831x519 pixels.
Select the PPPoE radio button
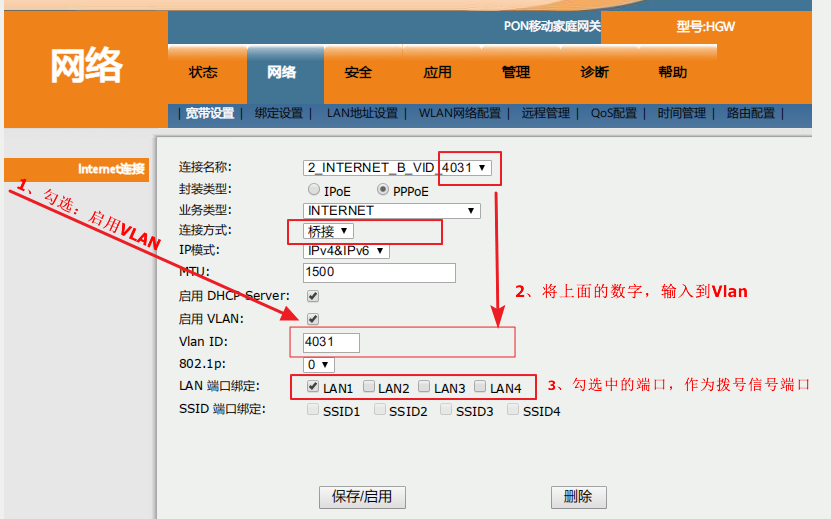383,189
